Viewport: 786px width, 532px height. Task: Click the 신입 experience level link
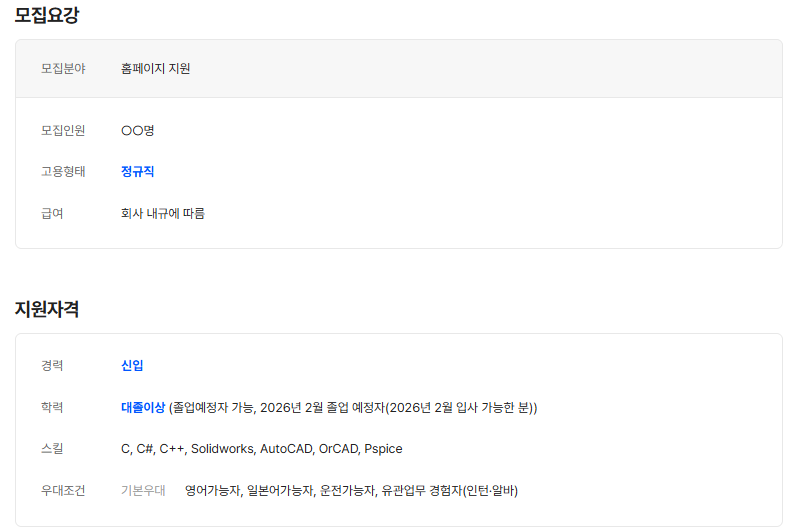[x=132, y=365]
